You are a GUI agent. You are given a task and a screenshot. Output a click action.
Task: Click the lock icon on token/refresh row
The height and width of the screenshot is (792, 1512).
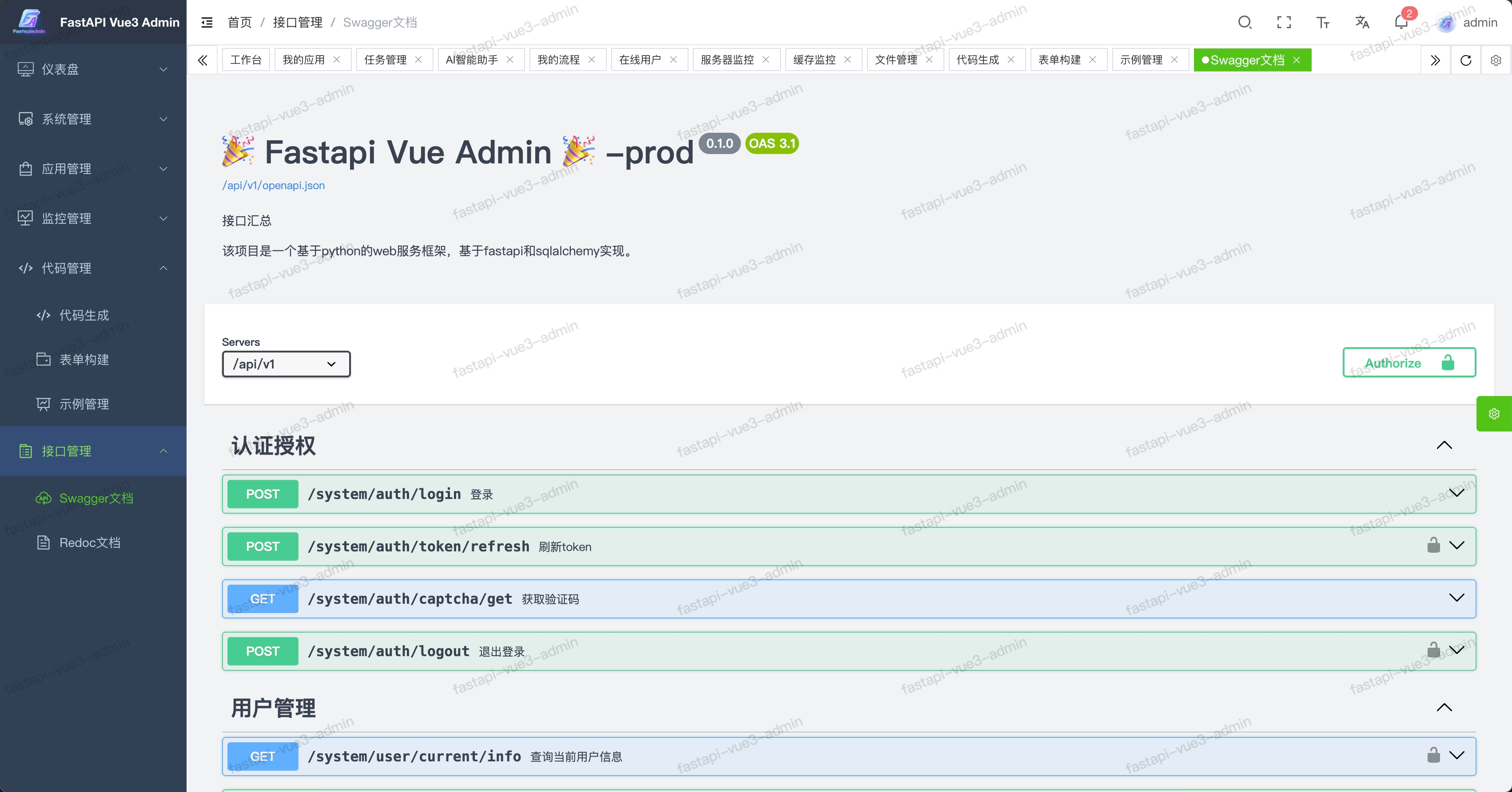[x=1433, y=545]
